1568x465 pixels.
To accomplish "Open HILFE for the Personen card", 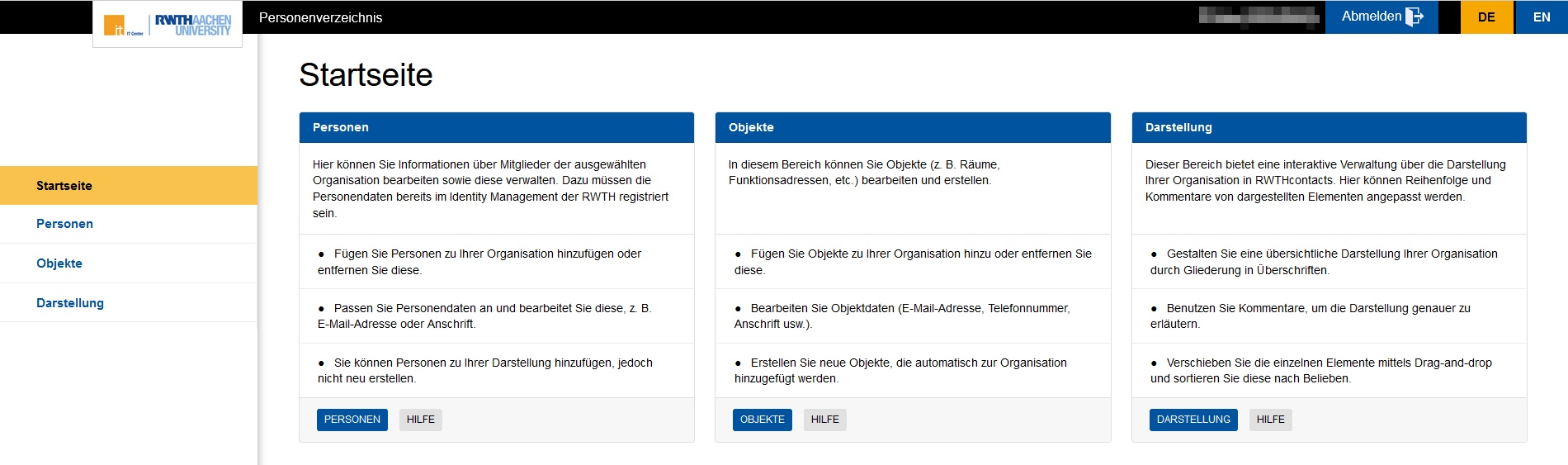I will pos(420,420).
